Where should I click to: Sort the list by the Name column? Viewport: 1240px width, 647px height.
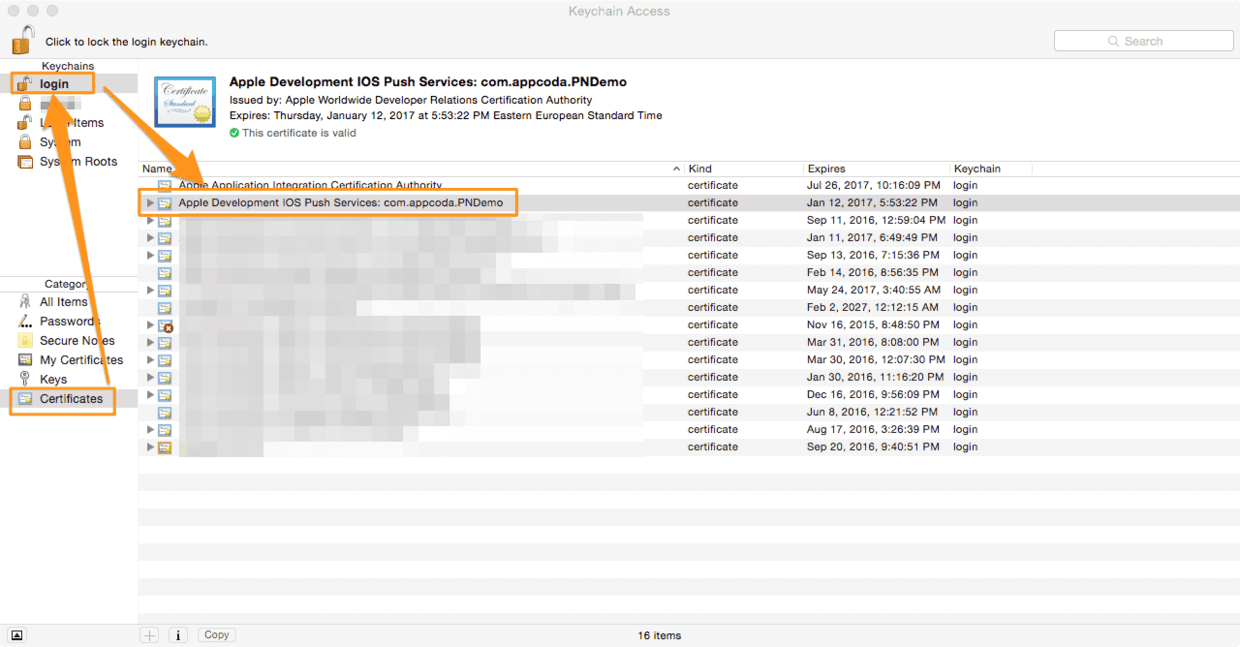click(412, 169)
